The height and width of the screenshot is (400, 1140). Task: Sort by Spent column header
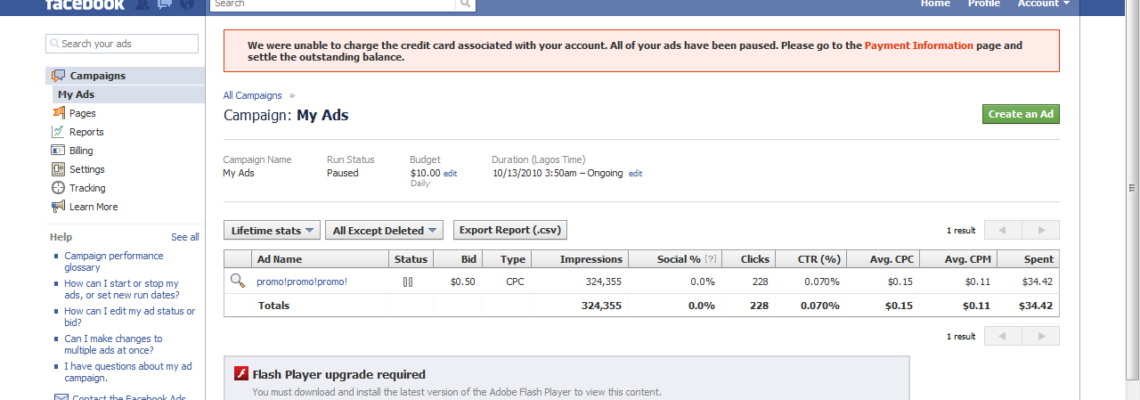(1028, 259)
